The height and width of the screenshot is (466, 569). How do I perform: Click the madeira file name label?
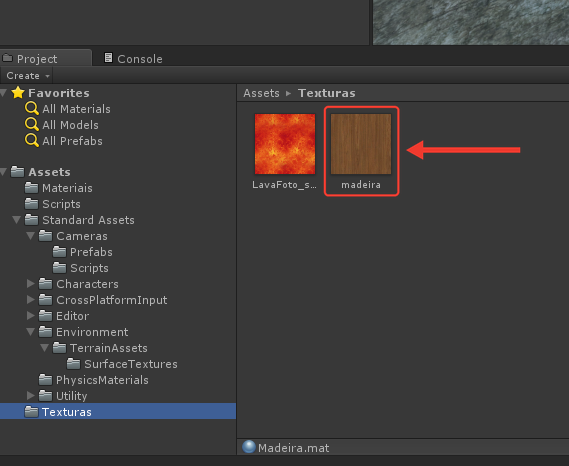point(361,185)
